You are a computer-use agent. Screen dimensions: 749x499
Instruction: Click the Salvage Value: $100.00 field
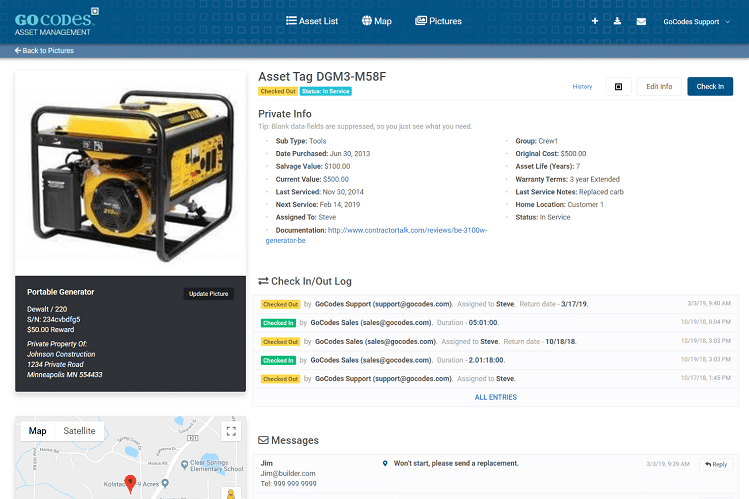[313, 167]
